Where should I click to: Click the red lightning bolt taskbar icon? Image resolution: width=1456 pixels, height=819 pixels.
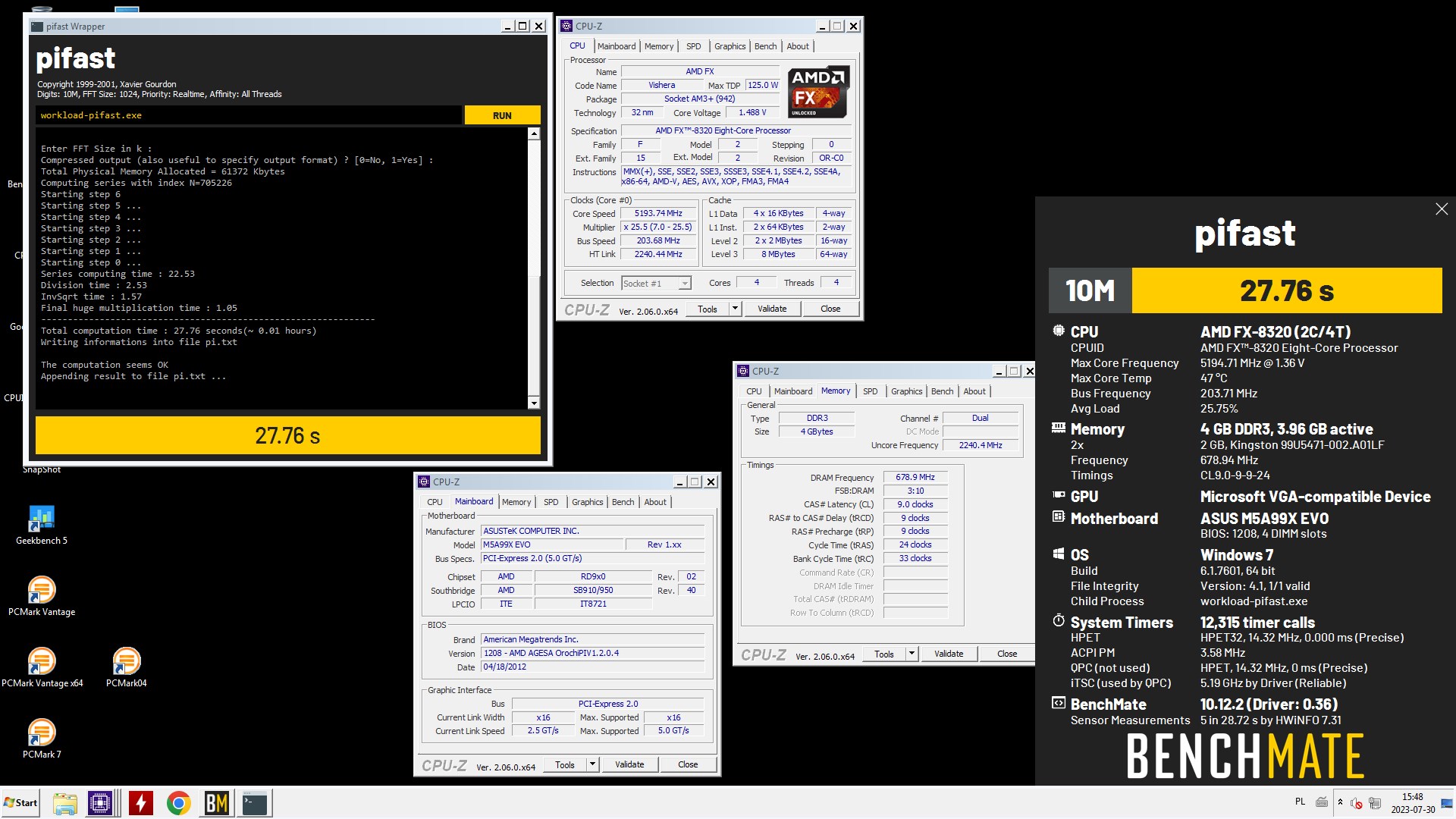point(141,803)
